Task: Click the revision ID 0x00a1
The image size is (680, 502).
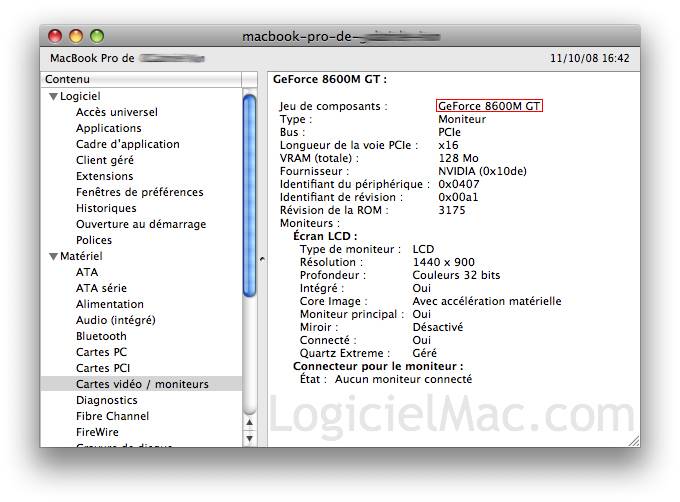Action: click(458, 197)
